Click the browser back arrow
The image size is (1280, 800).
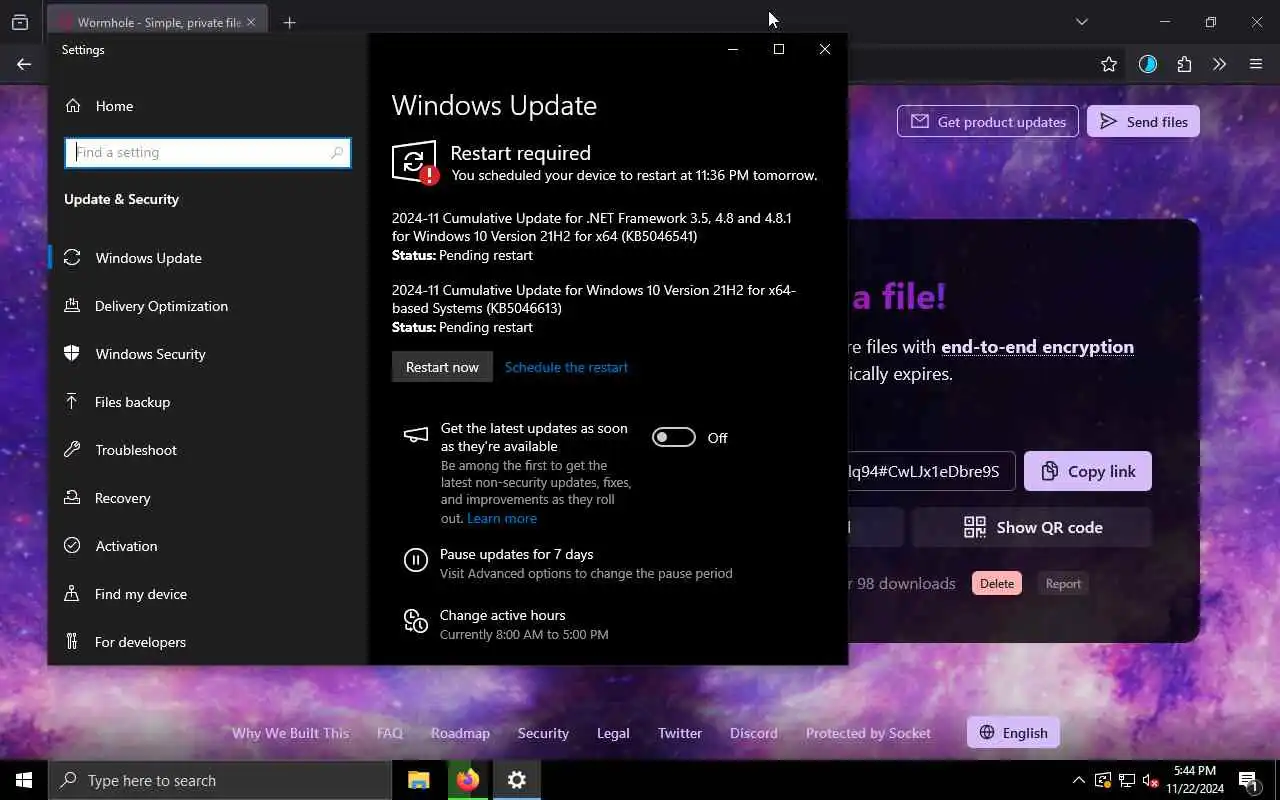coord(24,64)
